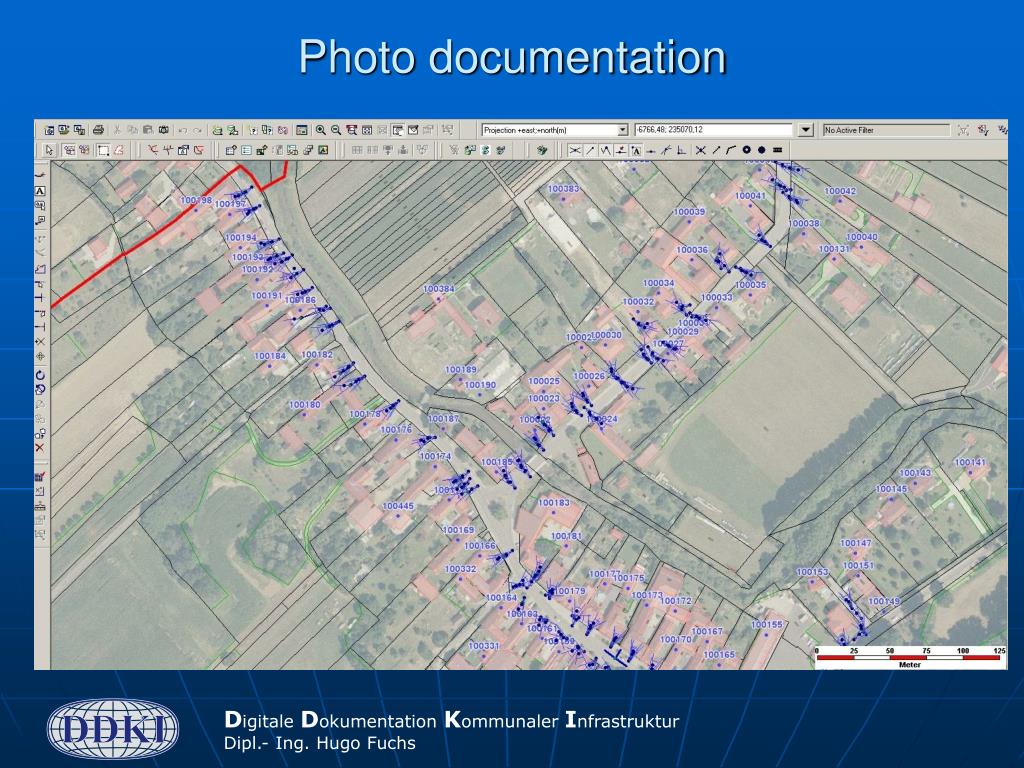Select the rectangle selection box tool
Screen dimensions: 1024x768
tap(103, 150)
